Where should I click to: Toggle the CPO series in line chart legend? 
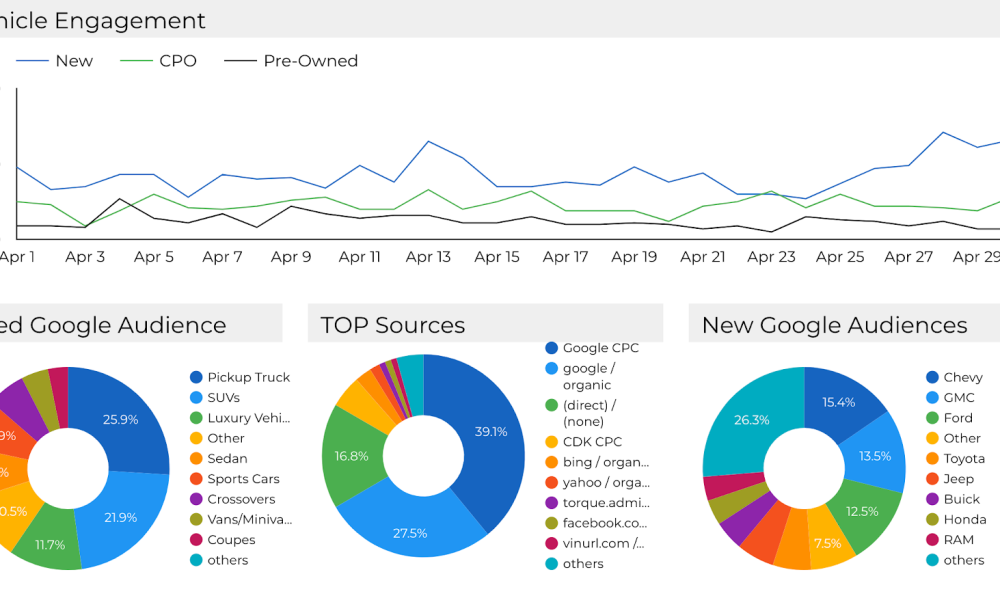[x=177, y=61]
